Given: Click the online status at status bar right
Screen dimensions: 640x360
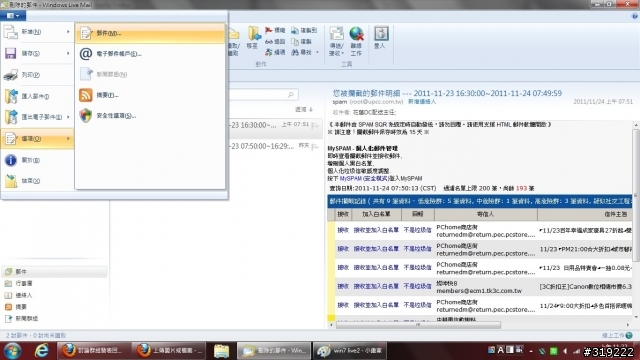Looking at the screenshot, I should point(617,336).
